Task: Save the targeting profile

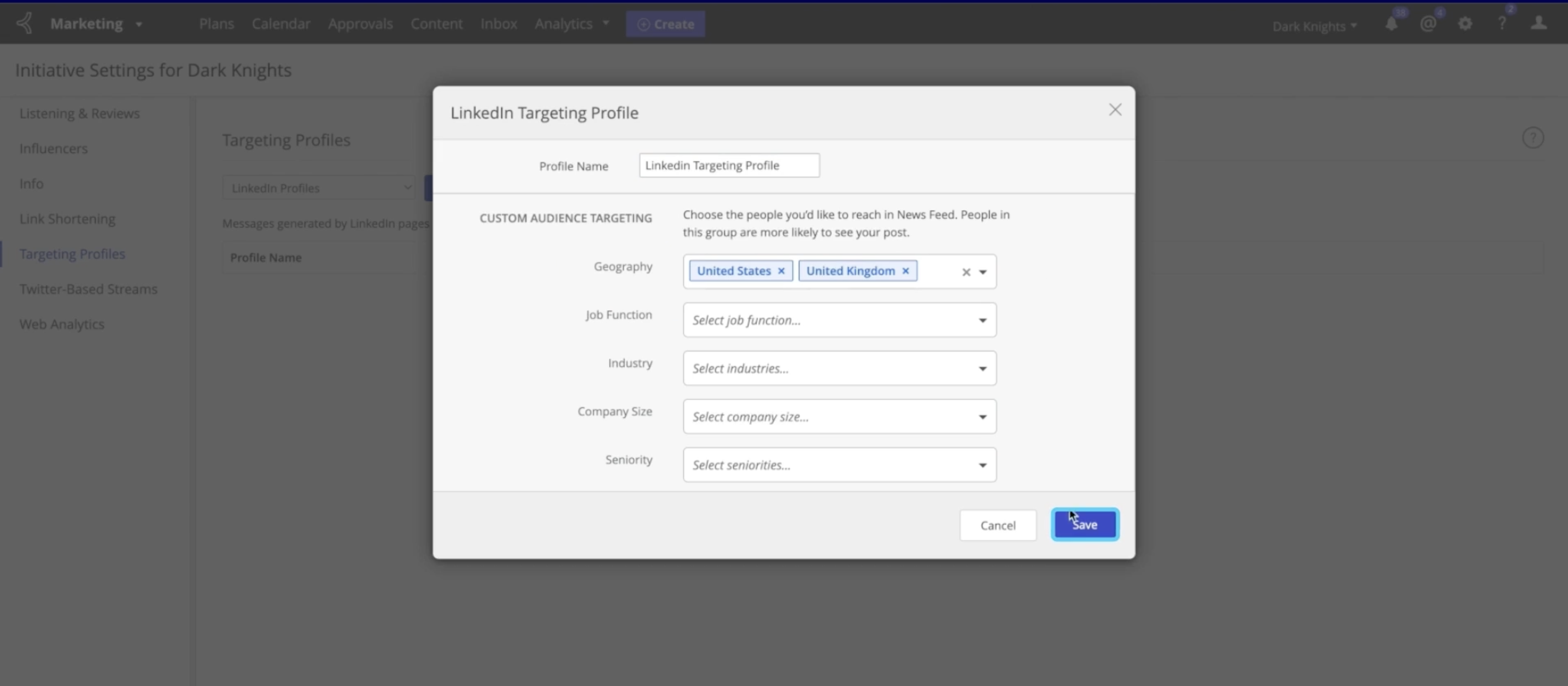Action: (x=1084, y=525)
